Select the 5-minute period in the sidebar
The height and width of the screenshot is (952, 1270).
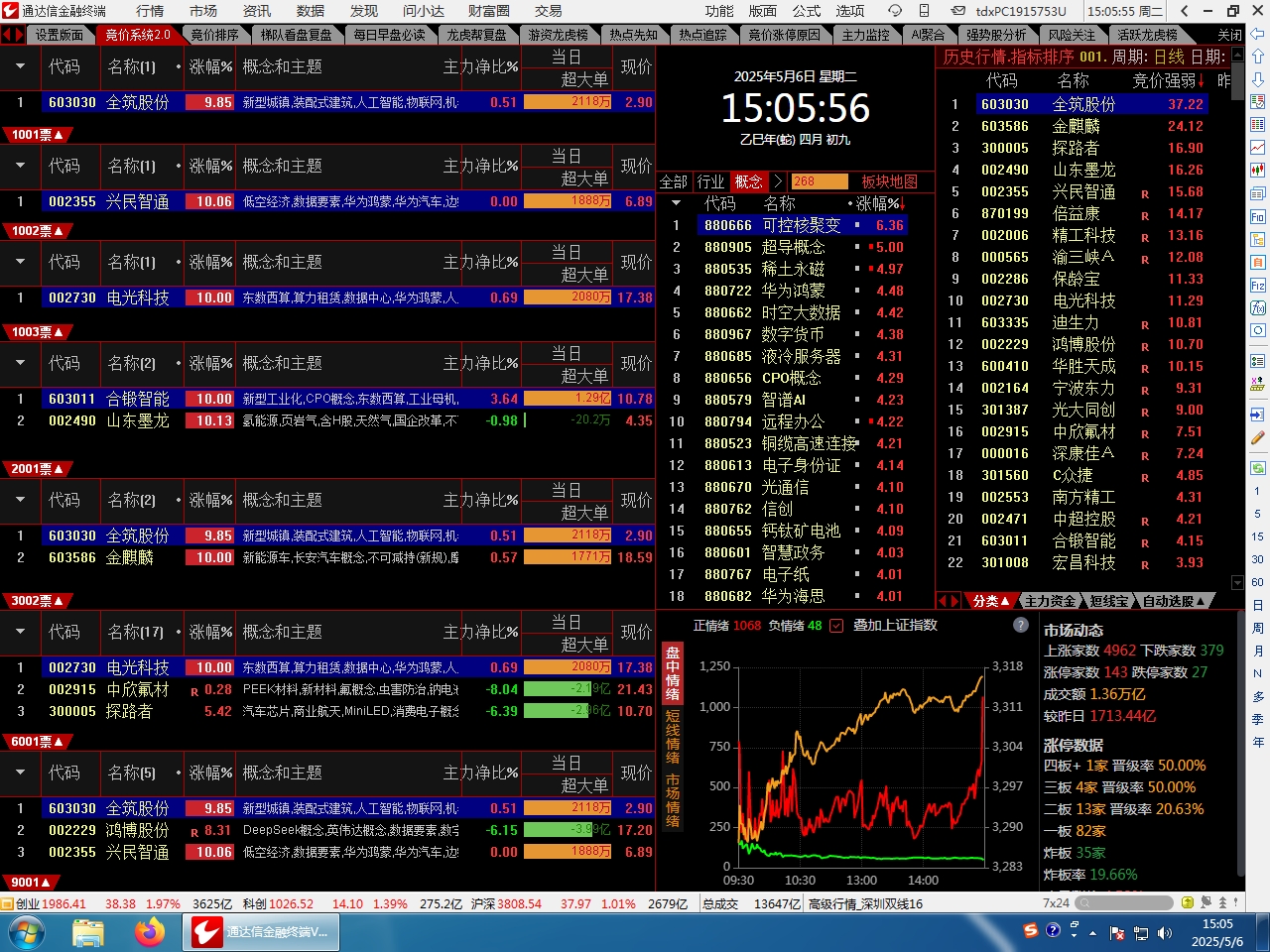pos(1257,514)
